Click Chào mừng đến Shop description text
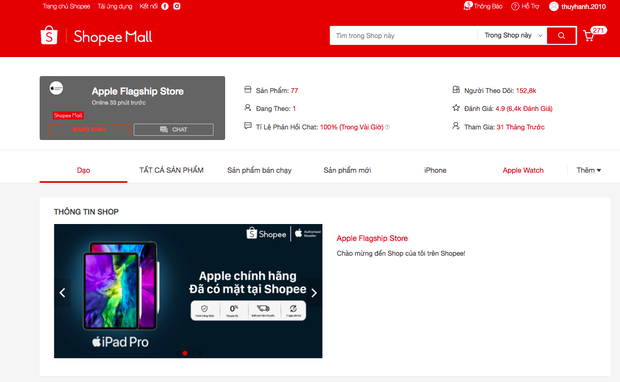Viewport: 620px width, 382px height. pos(401,253)
